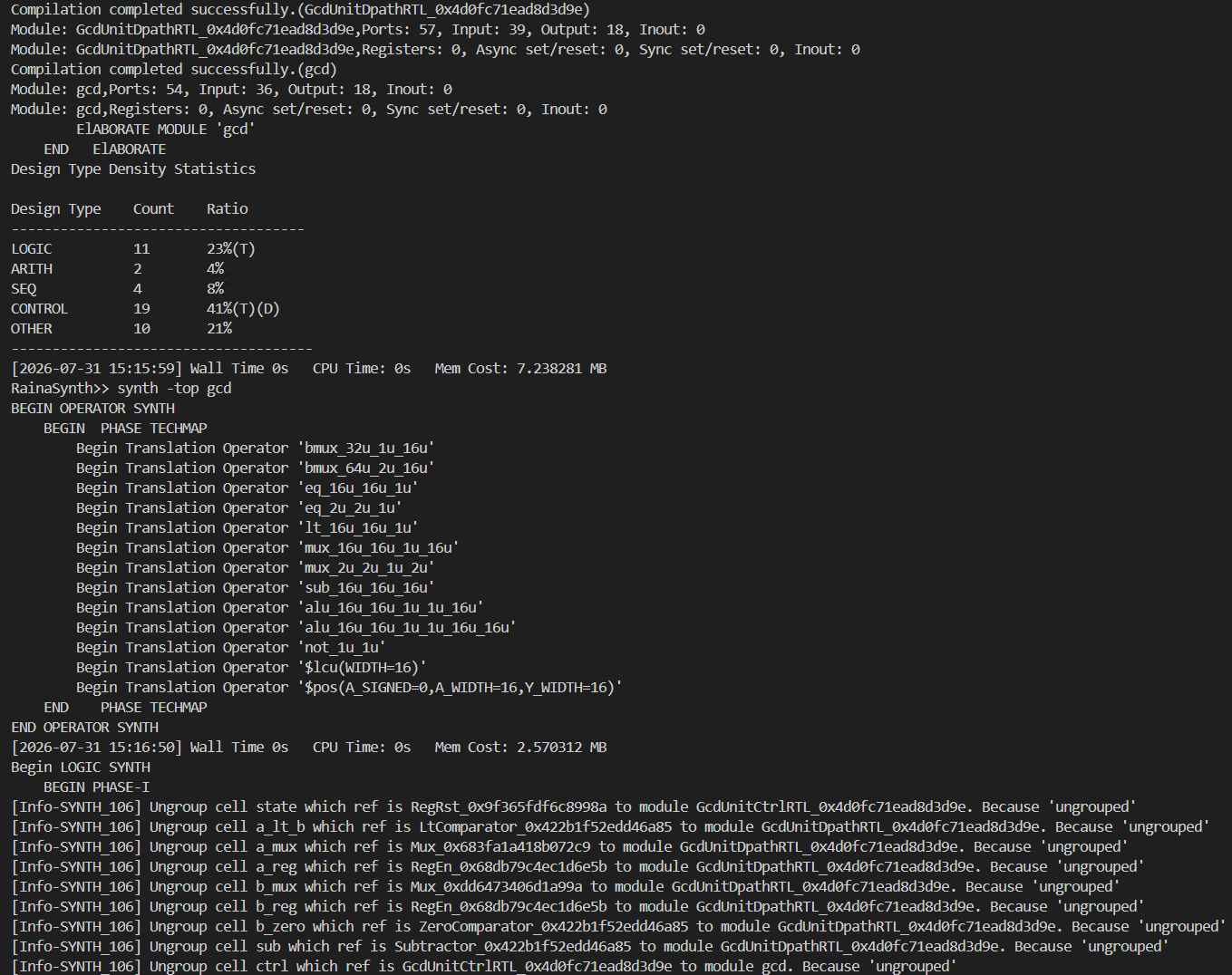Click the timestamp [2026-07-31 15:15:59]

97,368
